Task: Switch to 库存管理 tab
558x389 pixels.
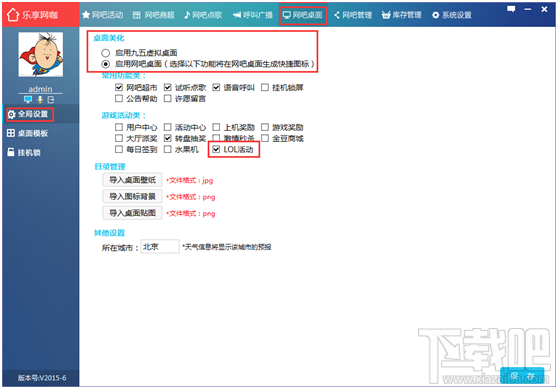Action: point(401,15)
